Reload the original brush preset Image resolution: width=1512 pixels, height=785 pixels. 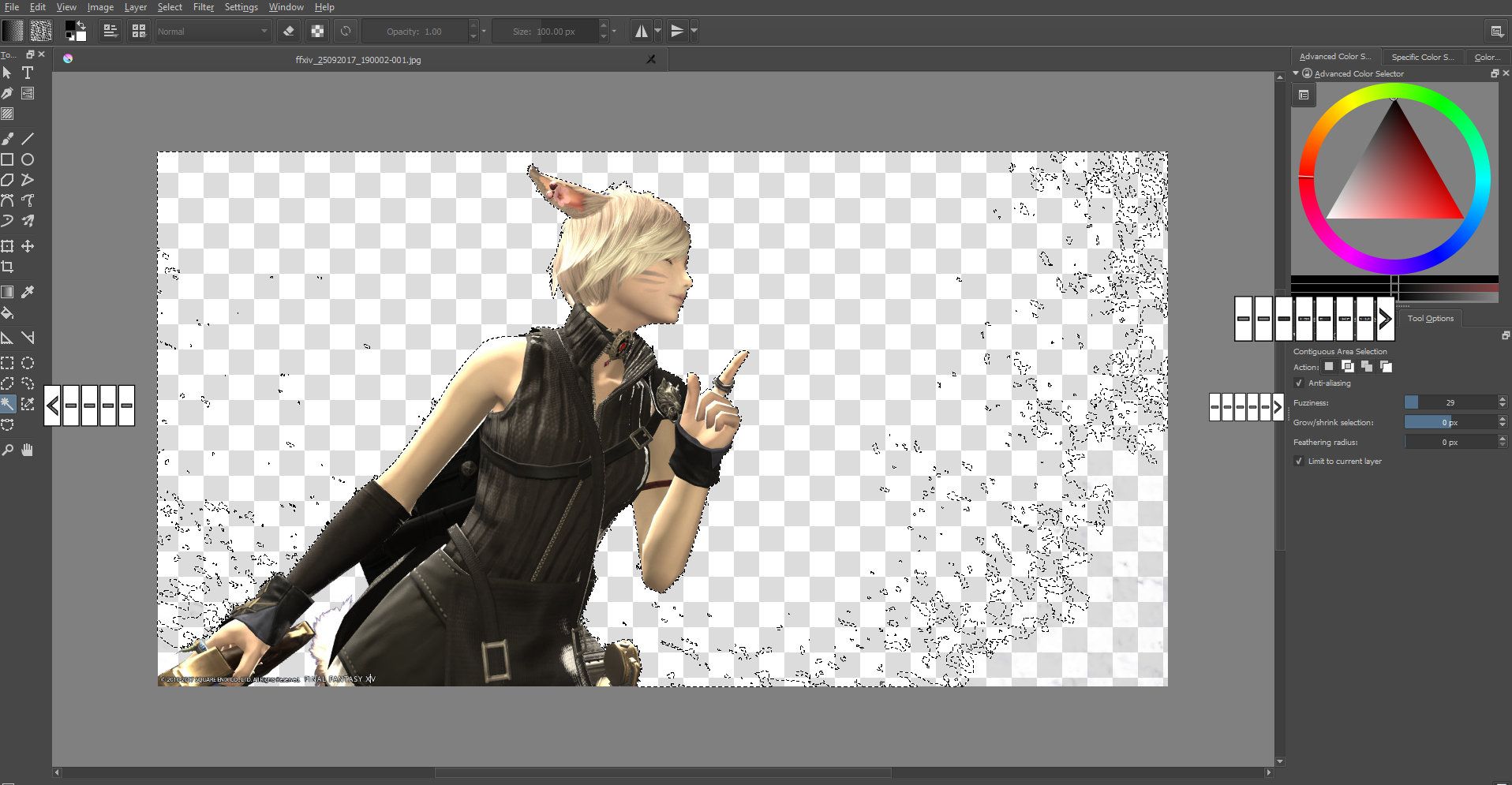pyautogui.click(x=346, y=31)
